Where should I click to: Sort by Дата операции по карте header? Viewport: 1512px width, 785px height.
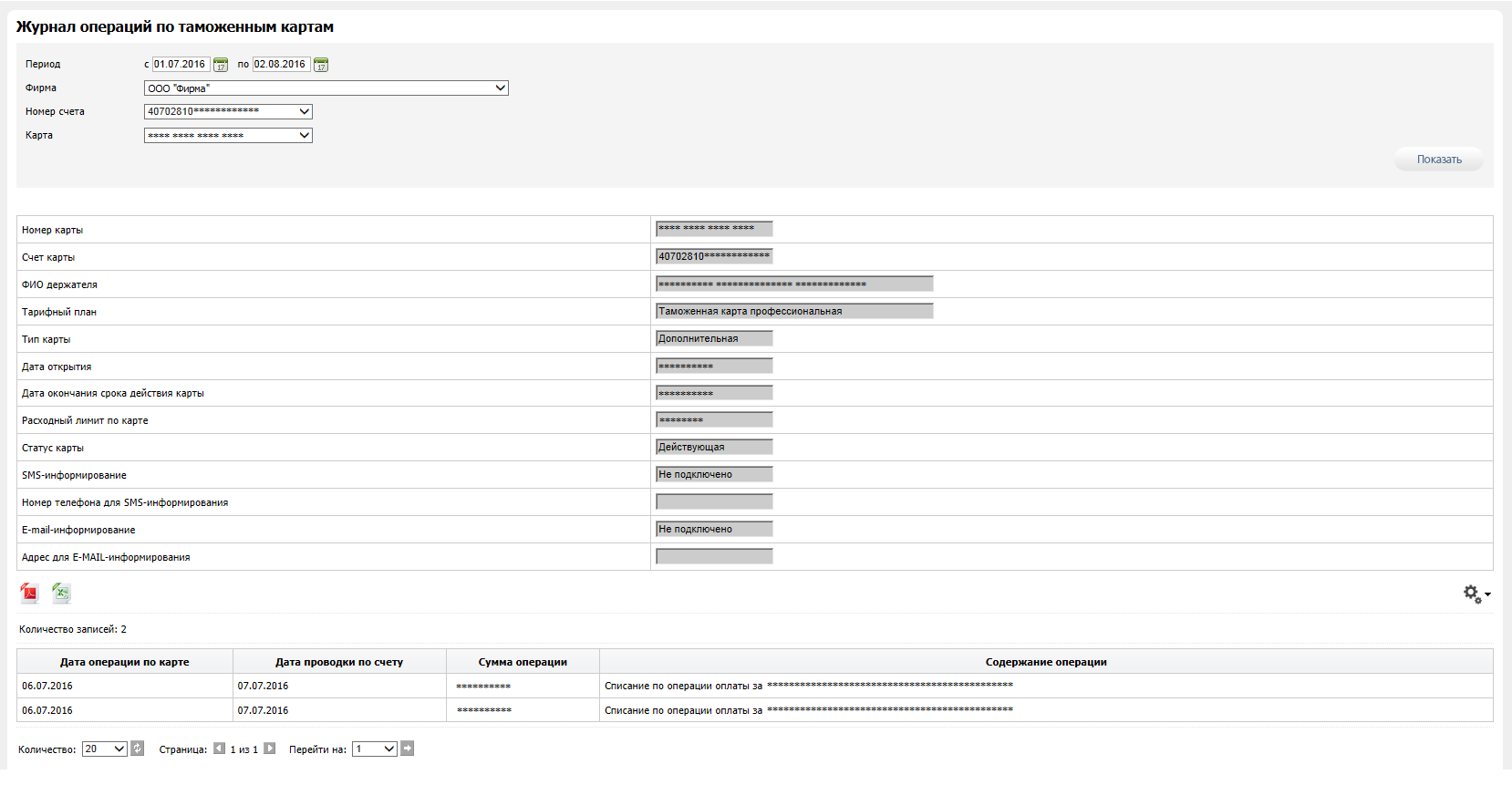[125, 662]
